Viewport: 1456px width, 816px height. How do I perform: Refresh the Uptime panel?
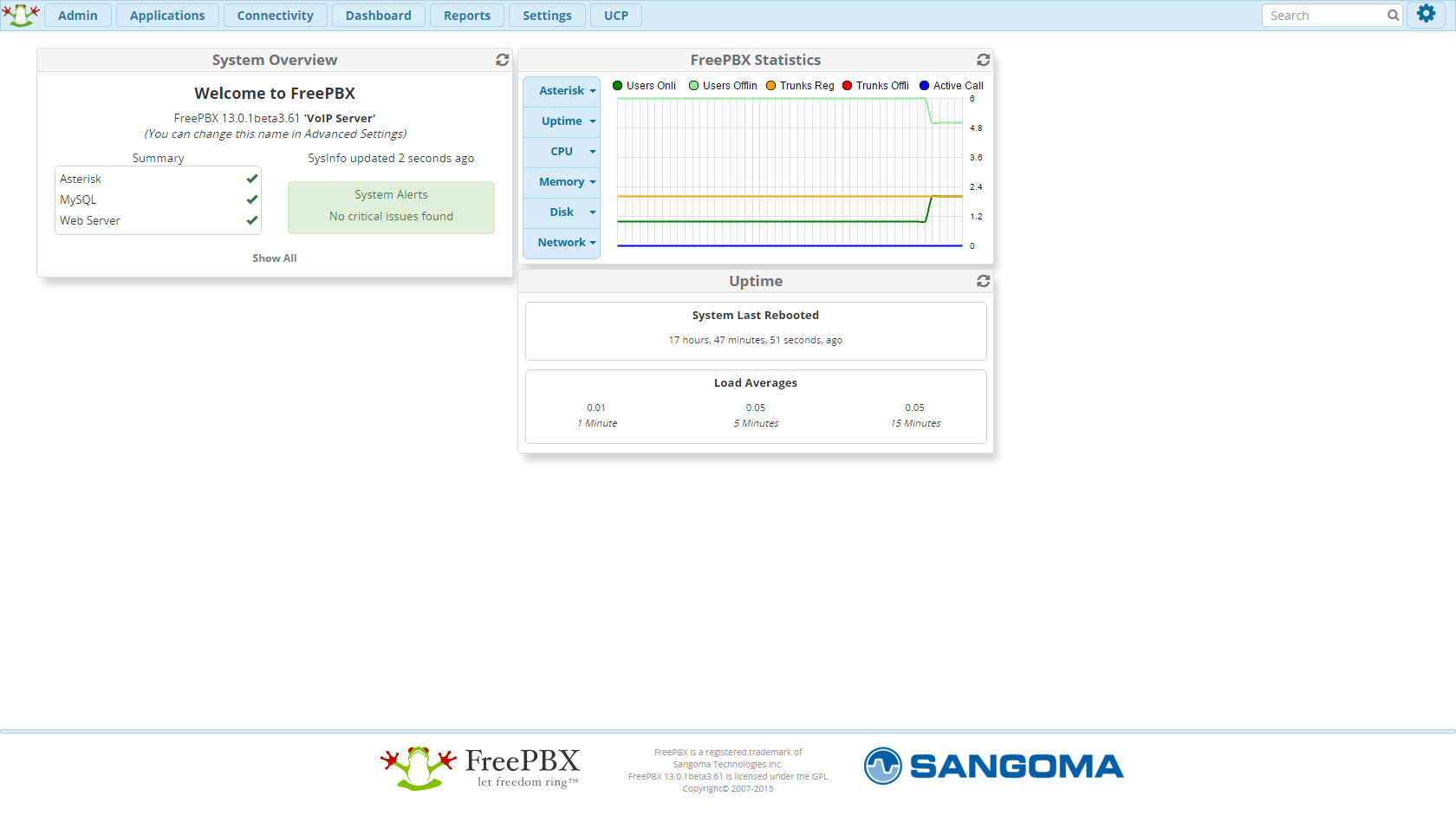pyautogui.click(x=983, y=281)
